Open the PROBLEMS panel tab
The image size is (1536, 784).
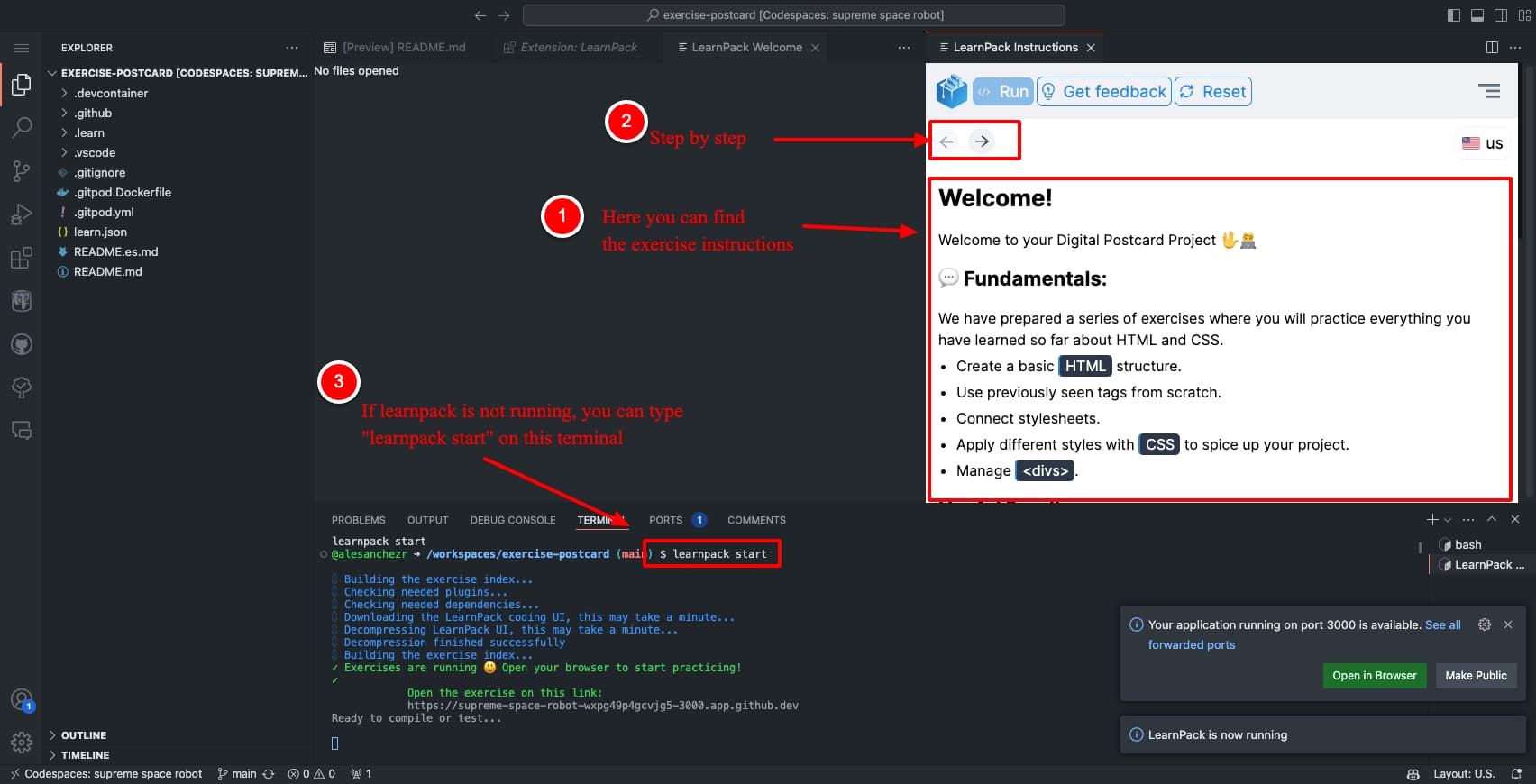click(x=358, y=520)
